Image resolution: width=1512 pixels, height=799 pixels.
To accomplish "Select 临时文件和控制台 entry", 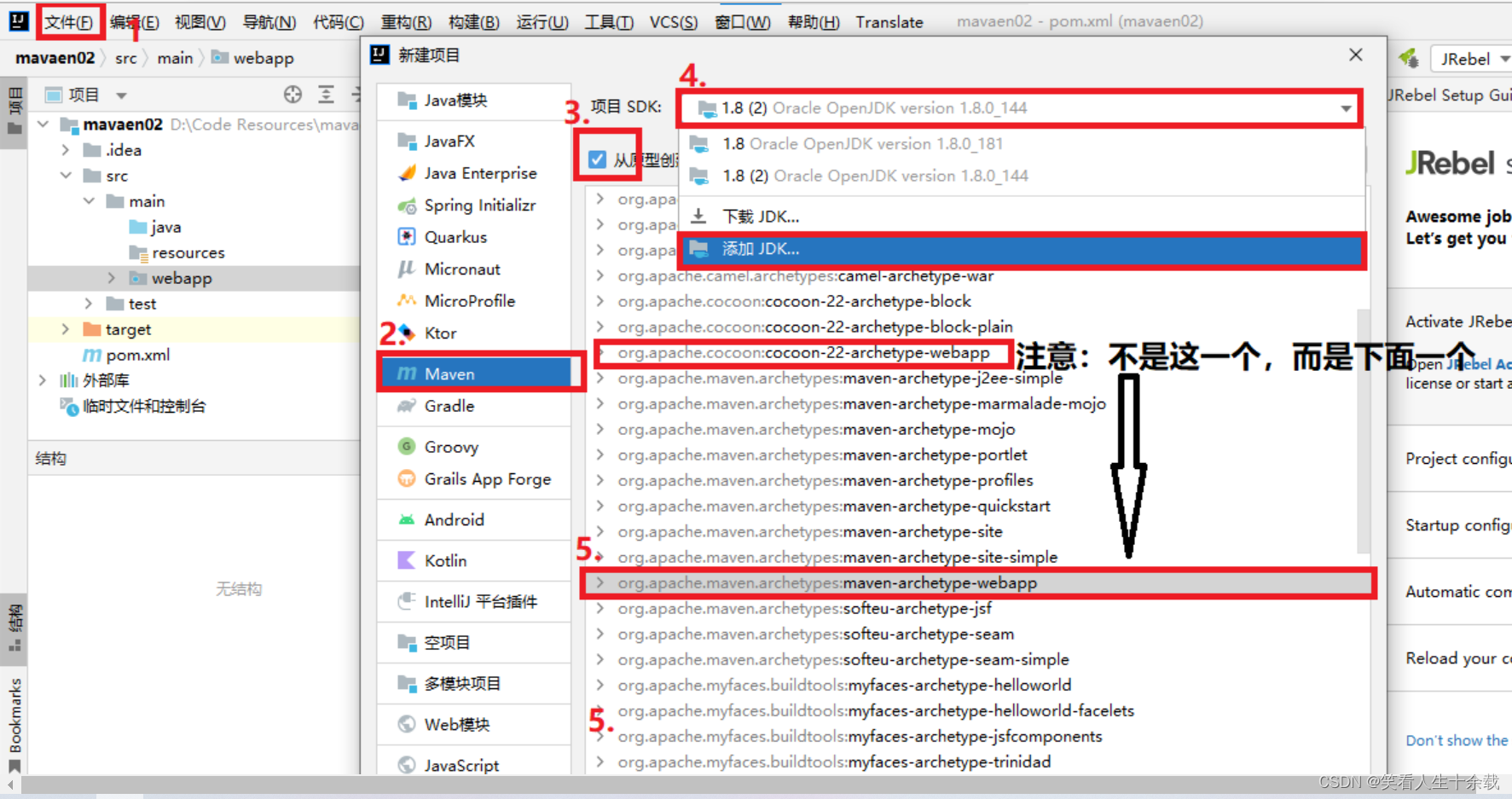I will (143, 406).
